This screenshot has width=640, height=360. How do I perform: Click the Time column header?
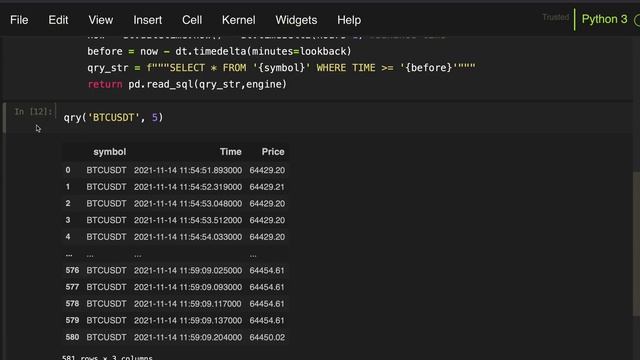point(231,152)
